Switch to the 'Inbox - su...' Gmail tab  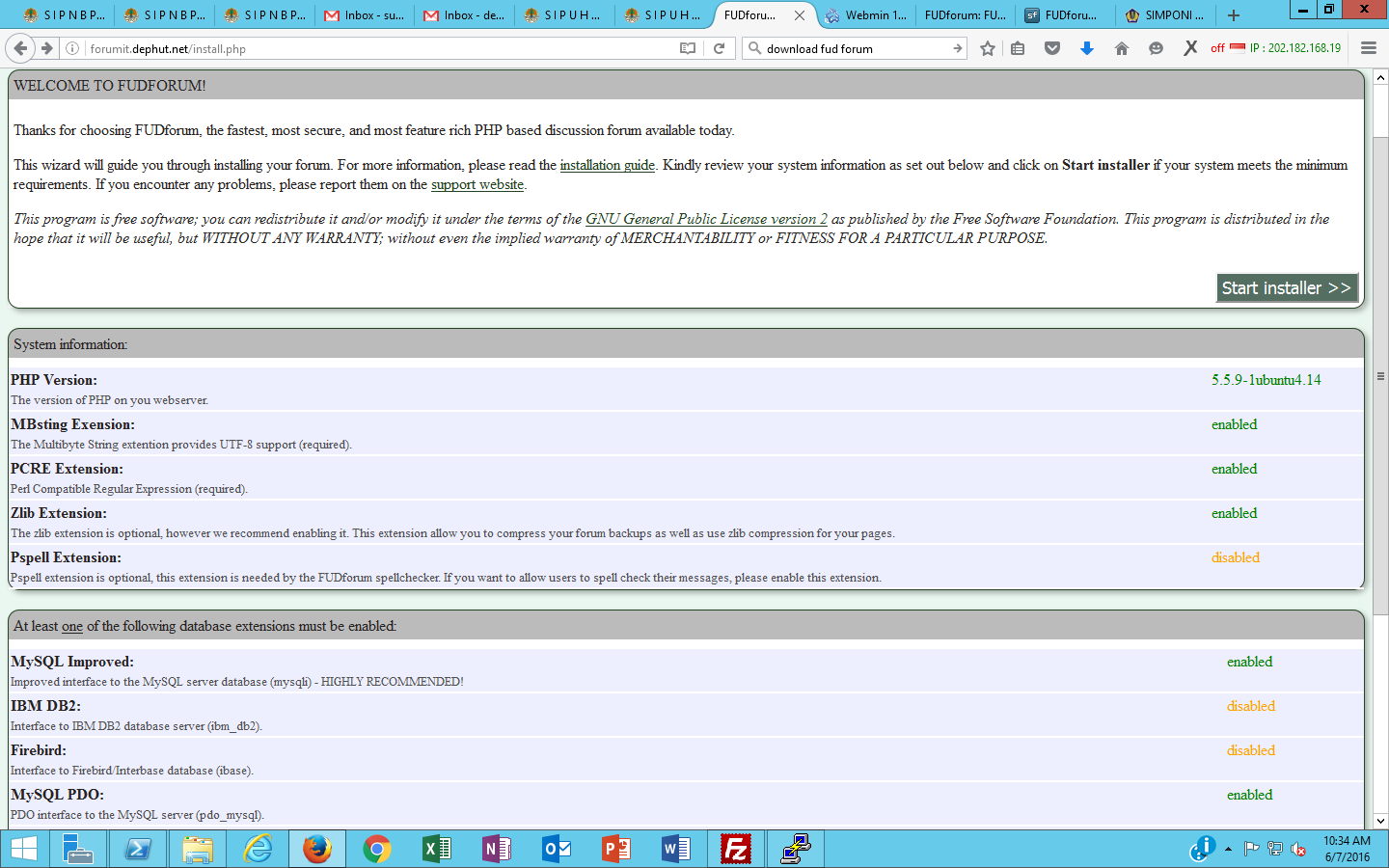(x=365, y=15)
